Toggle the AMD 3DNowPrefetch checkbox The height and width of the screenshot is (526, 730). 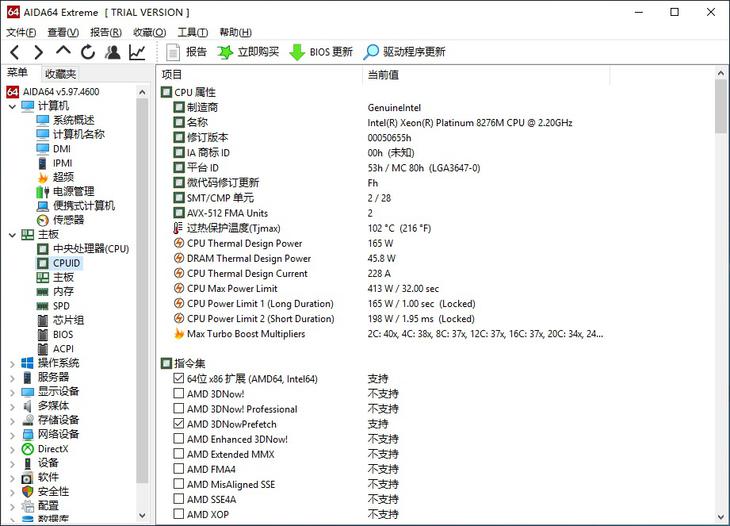178,424
